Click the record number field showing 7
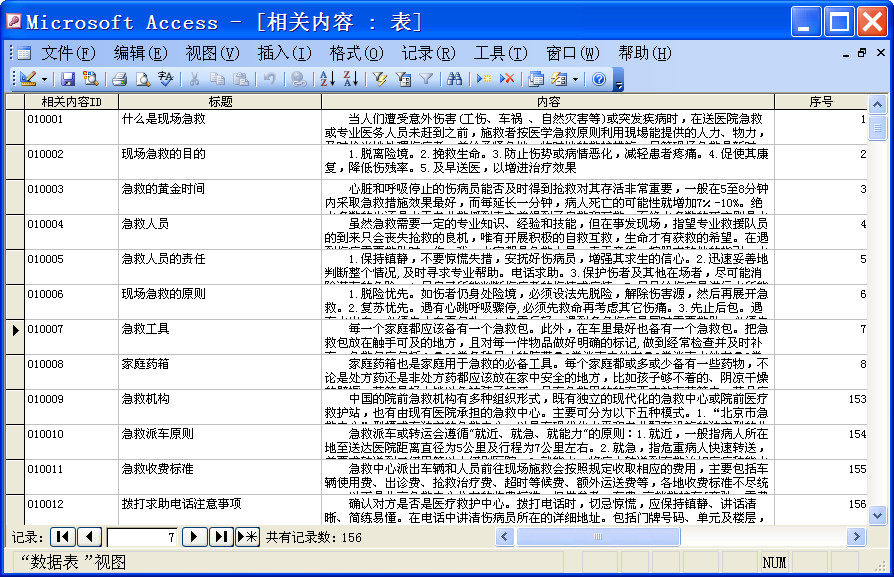This screenshot has height=577, width=894. [142, 537]
